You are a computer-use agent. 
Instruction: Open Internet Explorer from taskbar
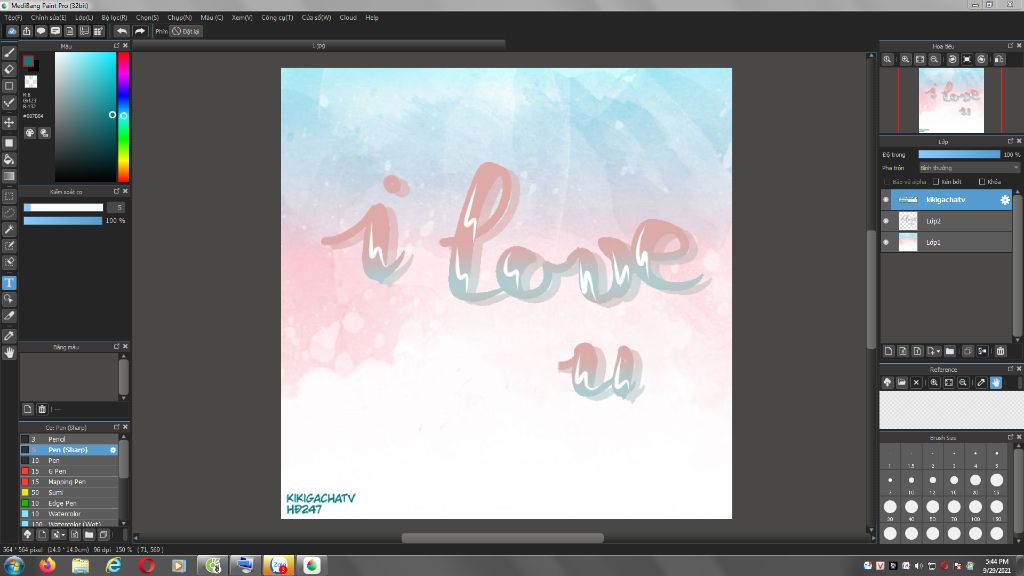pyautogui.click(x=114, y=565)
